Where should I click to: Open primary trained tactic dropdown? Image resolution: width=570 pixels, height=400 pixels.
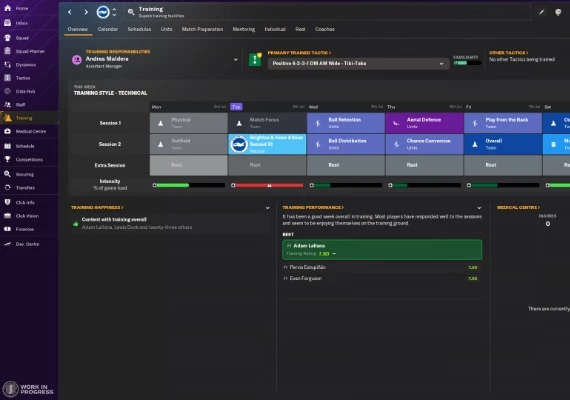pos(358,63)
